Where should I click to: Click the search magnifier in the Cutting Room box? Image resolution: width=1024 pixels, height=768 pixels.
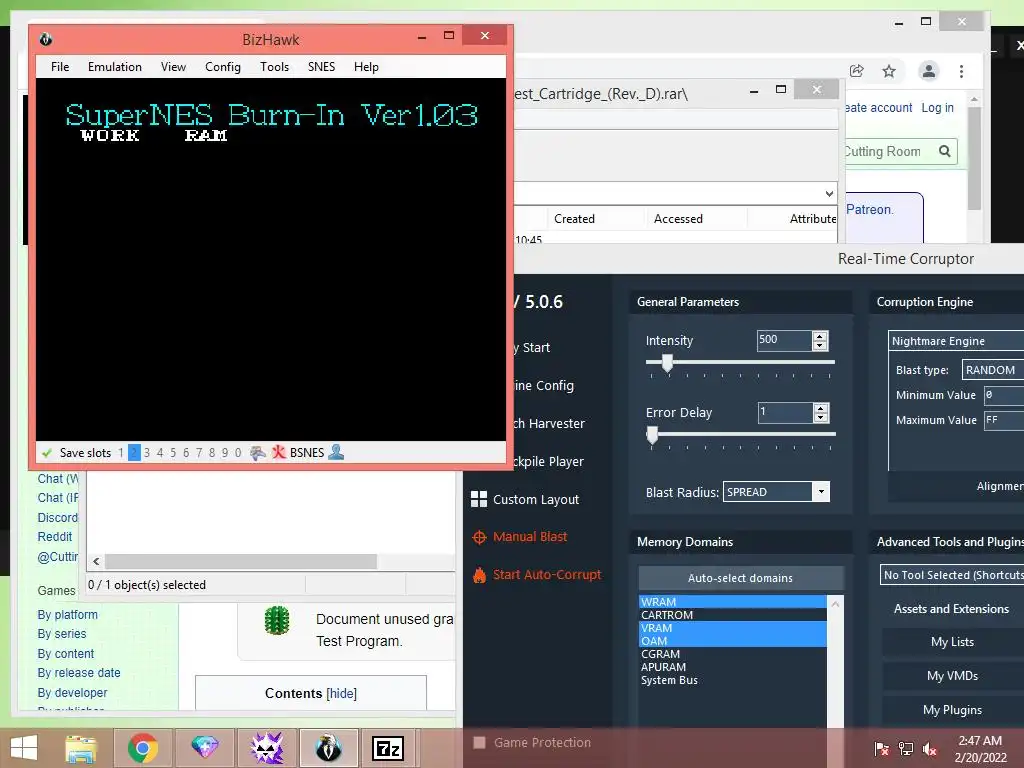(x=944, y=151)
